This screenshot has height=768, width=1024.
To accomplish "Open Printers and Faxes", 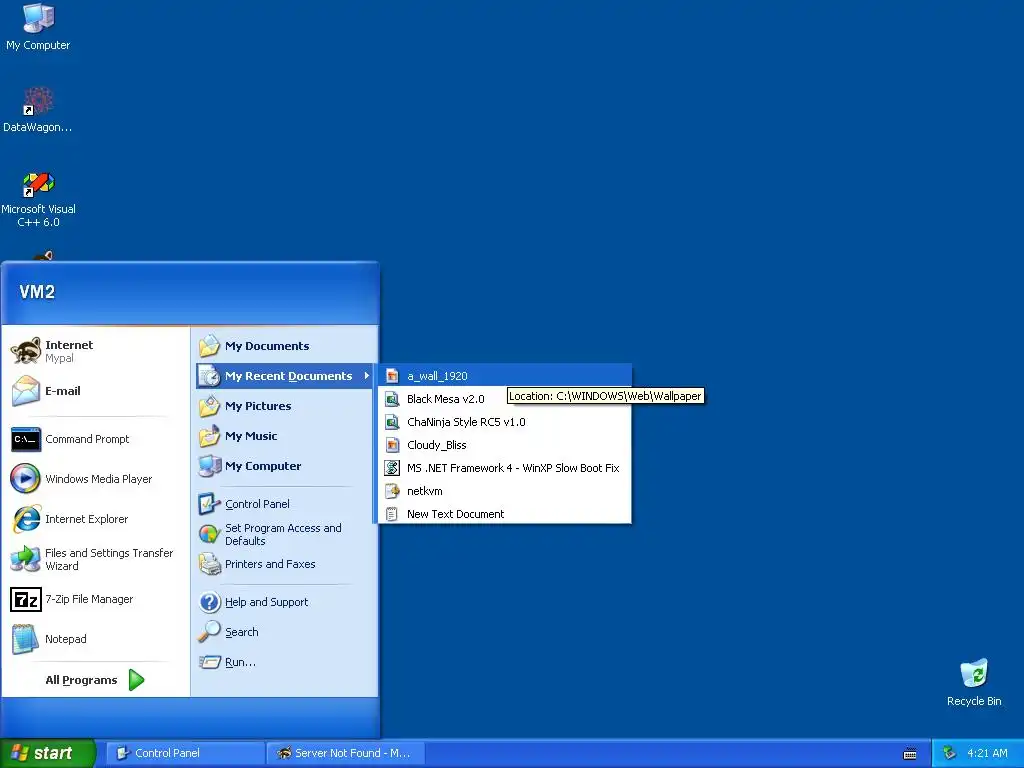I will [x=284, y=564].
